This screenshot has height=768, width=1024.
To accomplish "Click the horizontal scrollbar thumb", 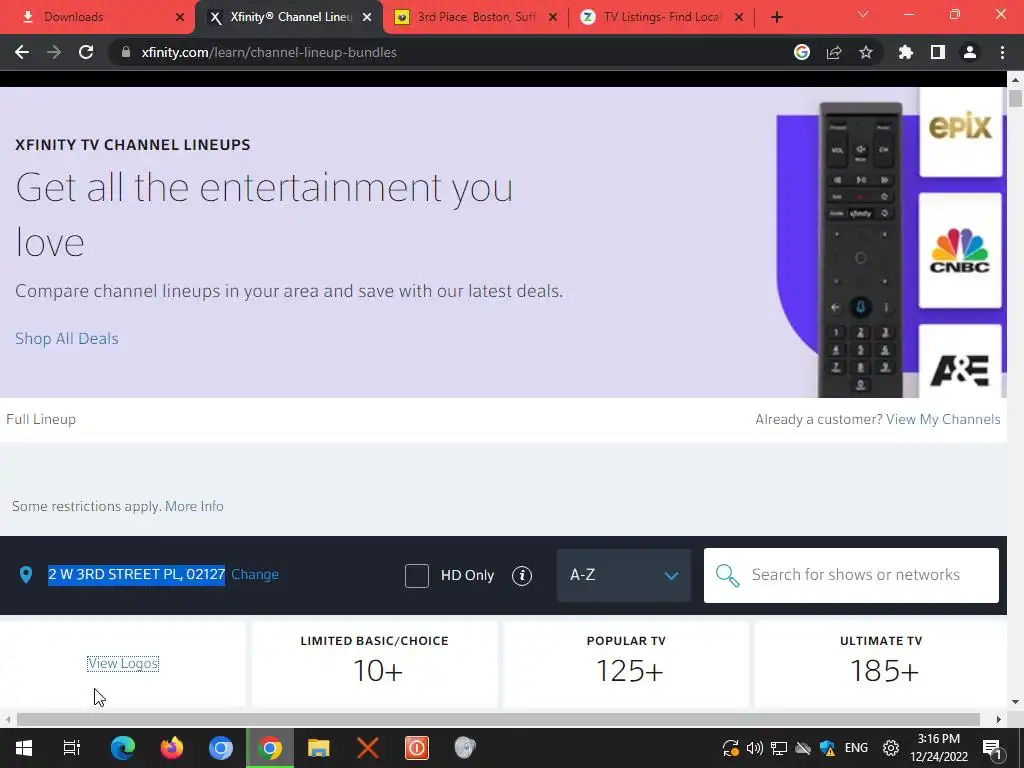I will point(498,719).
